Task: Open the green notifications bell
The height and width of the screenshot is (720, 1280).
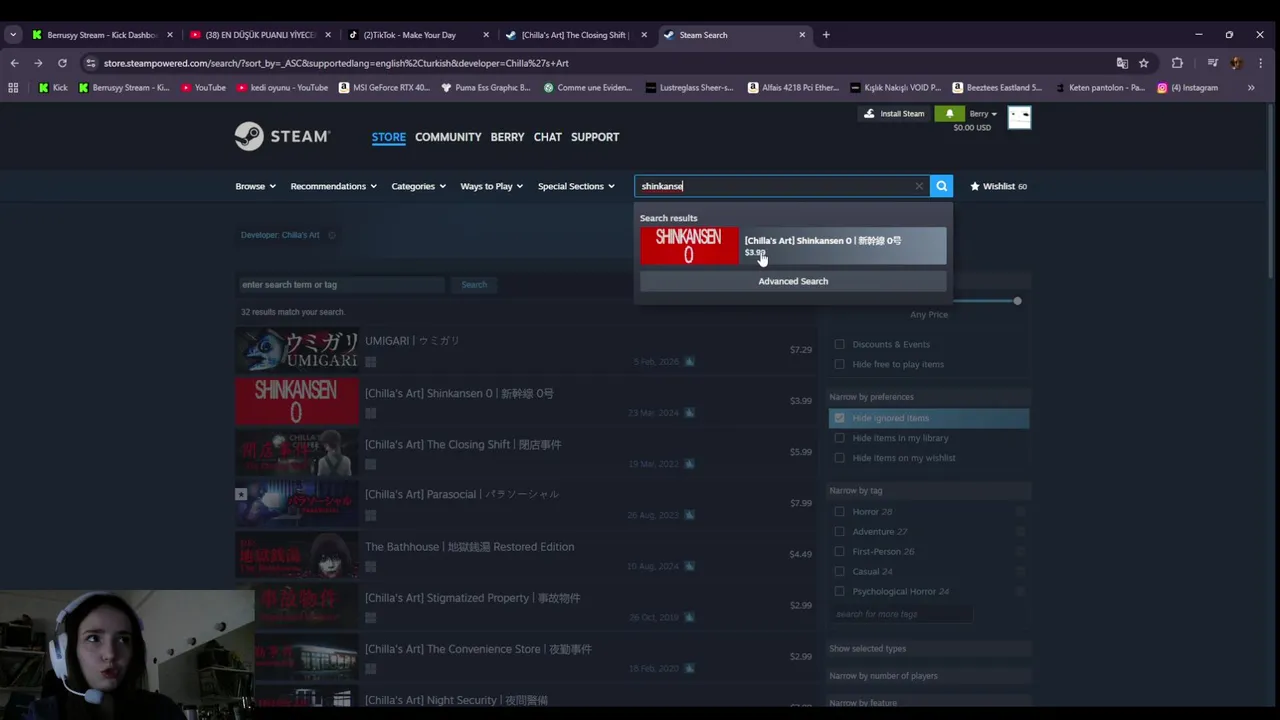Action: point(949,114)
